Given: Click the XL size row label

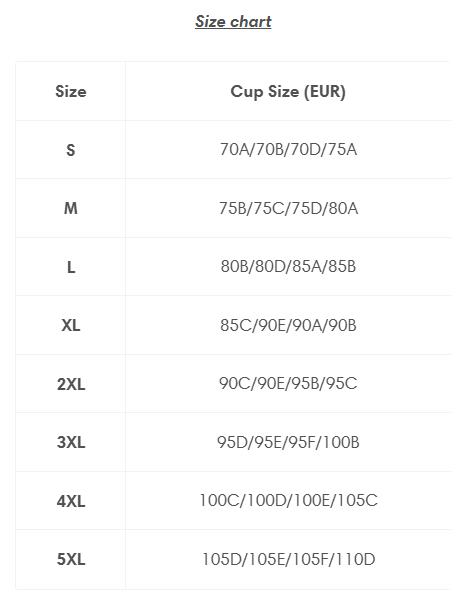Looking at the screenshot, I should [71, 326].
